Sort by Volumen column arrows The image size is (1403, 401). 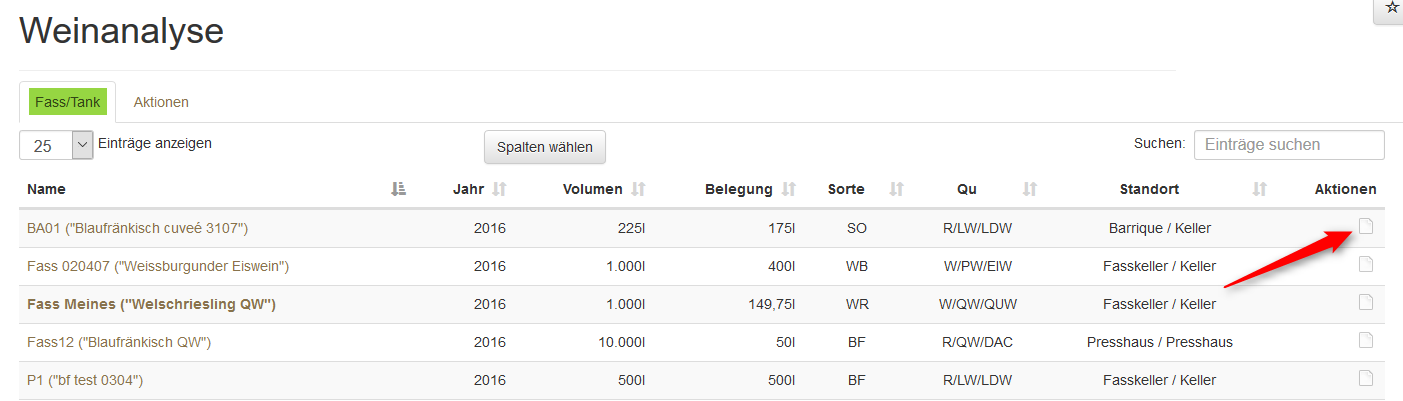(x=638, y=189)
